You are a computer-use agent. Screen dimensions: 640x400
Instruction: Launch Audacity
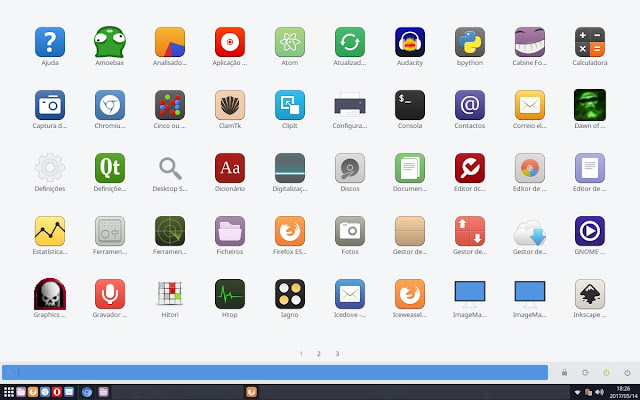(410, 42)
